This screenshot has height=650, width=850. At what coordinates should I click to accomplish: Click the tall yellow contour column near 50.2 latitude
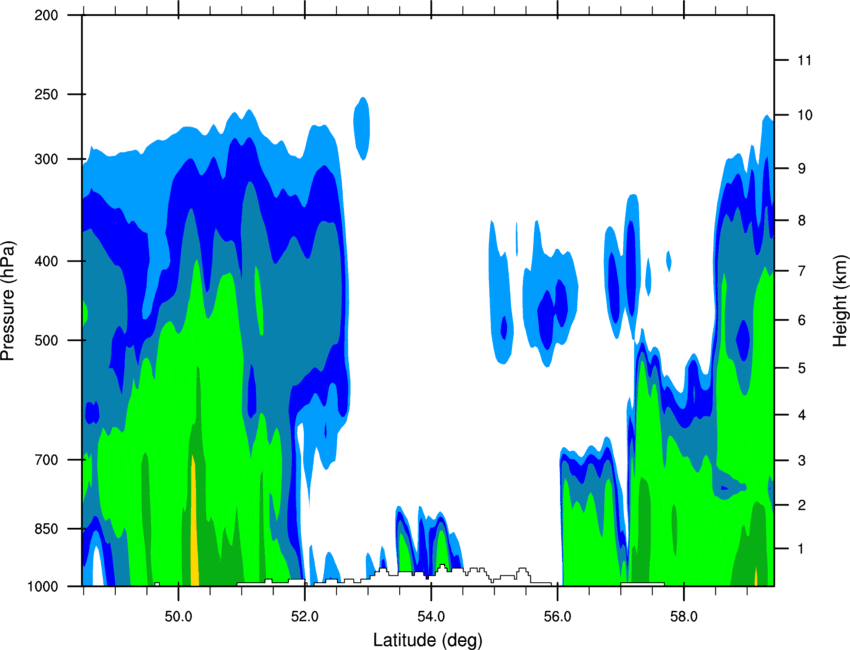[x=194, y=520]
